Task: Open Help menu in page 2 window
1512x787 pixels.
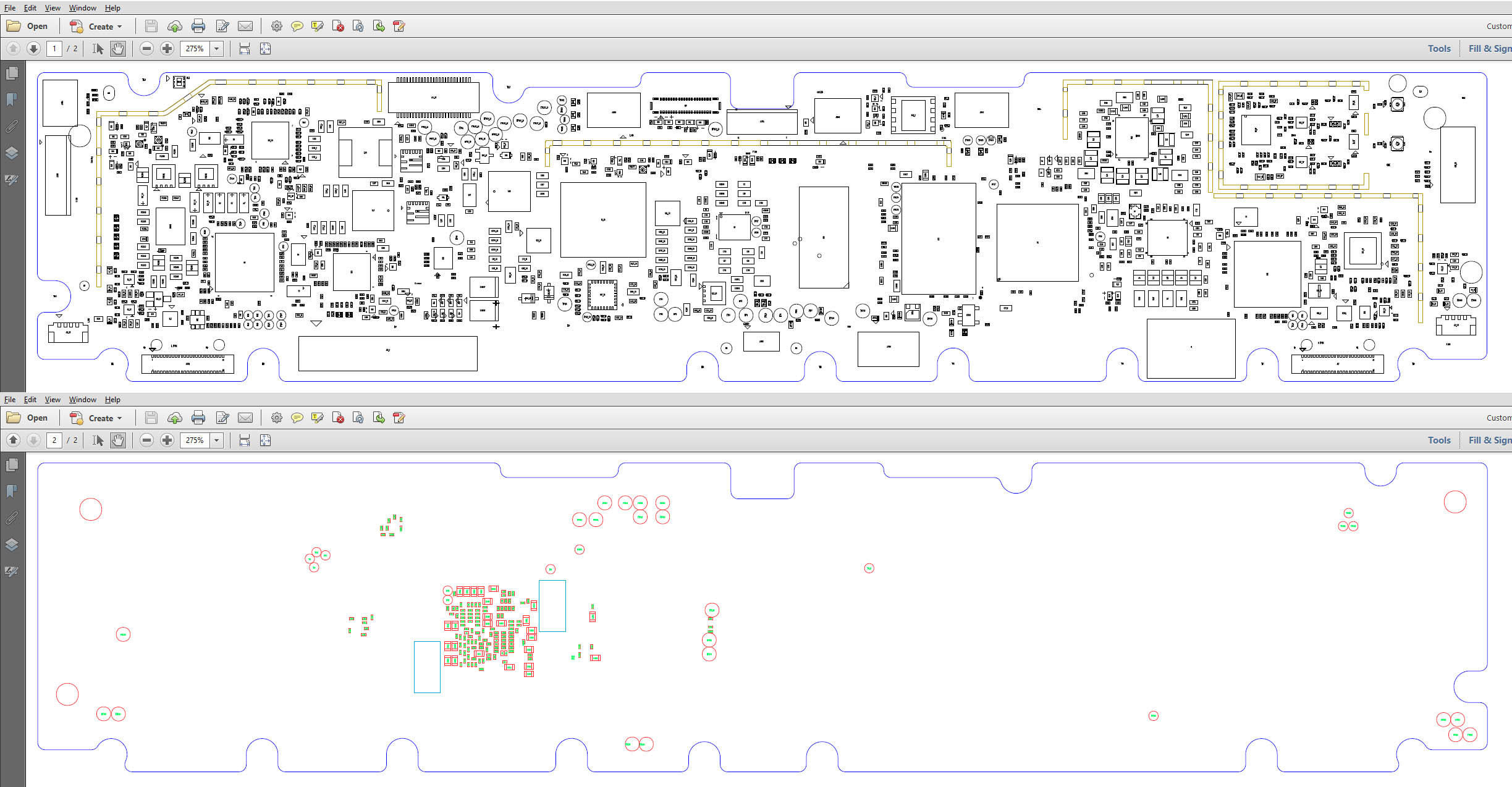Action: click(112, 400)
